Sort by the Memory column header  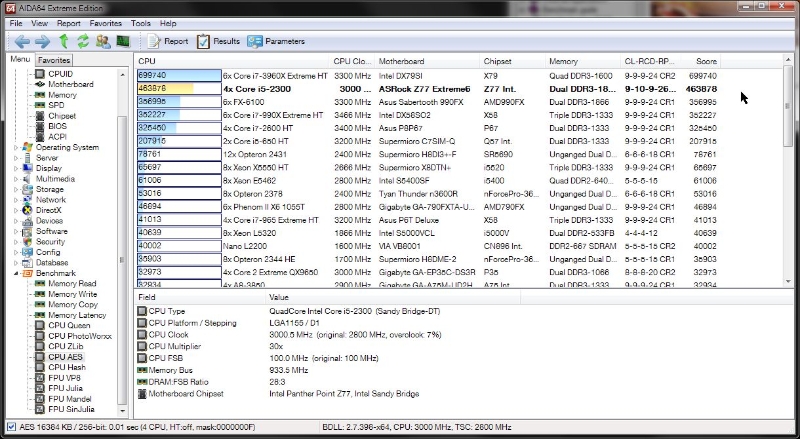(x=583, y=61)
